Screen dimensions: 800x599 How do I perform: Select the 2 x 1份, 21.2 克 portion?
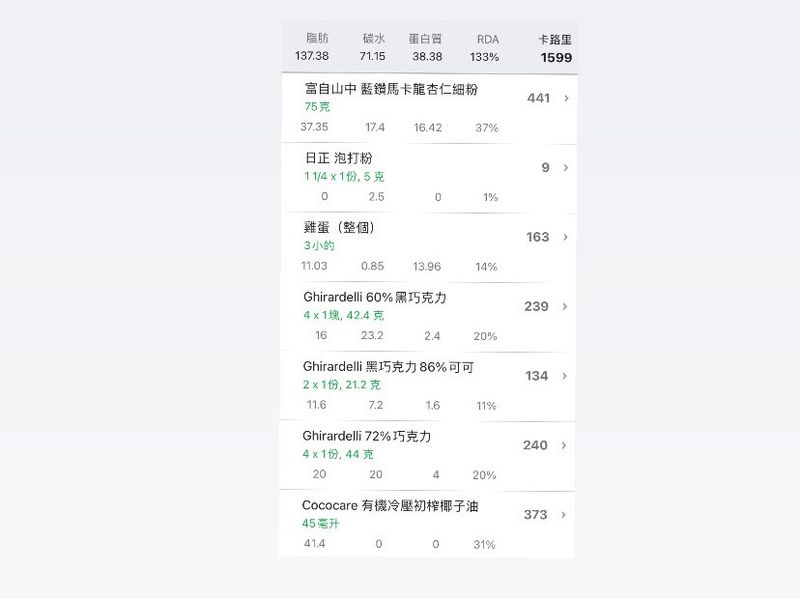(341, 385)
